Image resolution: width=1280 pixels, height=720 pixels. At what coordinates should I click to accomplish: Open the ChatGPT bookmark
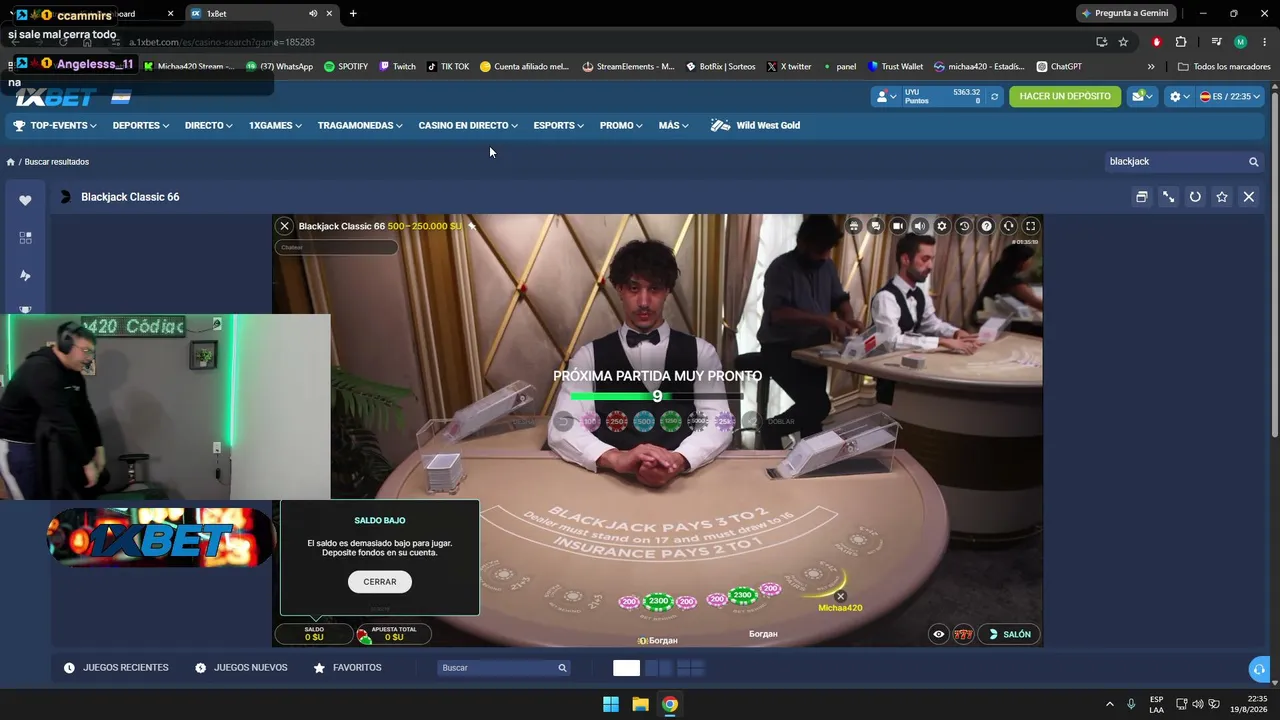tap(1059, 67)
